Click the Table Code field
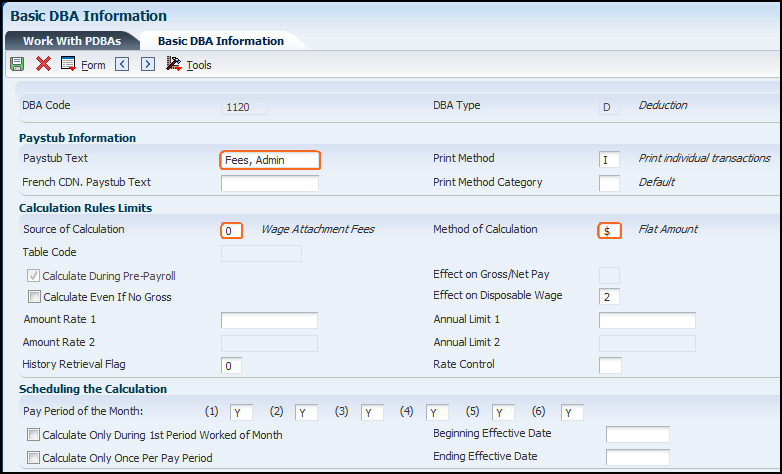782x474 pixels. (261, 253)
